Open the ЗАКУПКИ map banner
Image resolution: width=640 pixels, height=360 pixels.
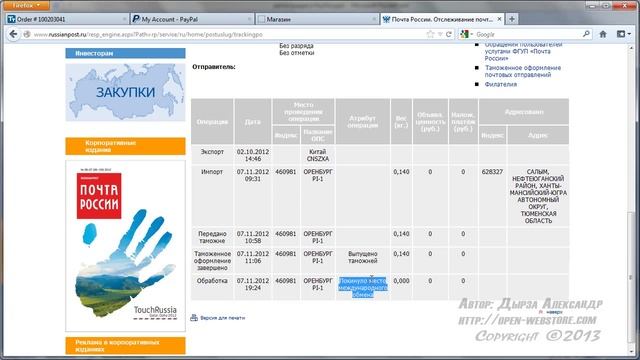click(125, 92)
